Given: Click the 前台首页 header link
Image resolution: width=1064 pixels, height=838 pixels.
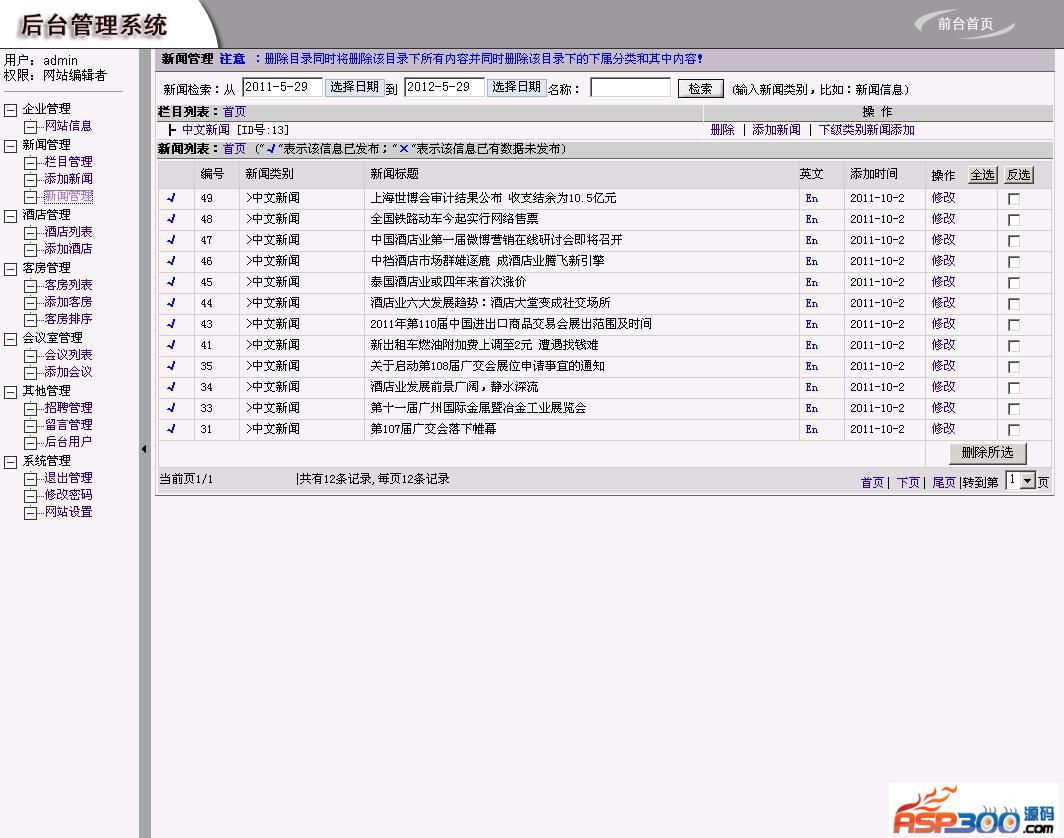Looking at the screenshot, I should [965, 24].
